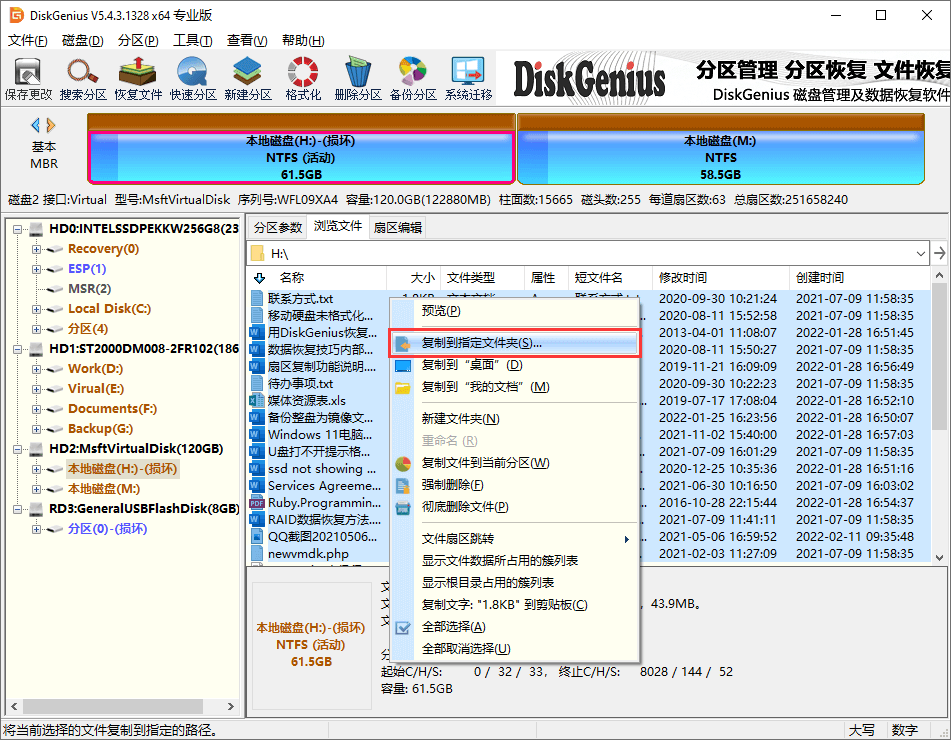
Task: Sort files by 修改时间 column header
Action: [x=721, y=278]
